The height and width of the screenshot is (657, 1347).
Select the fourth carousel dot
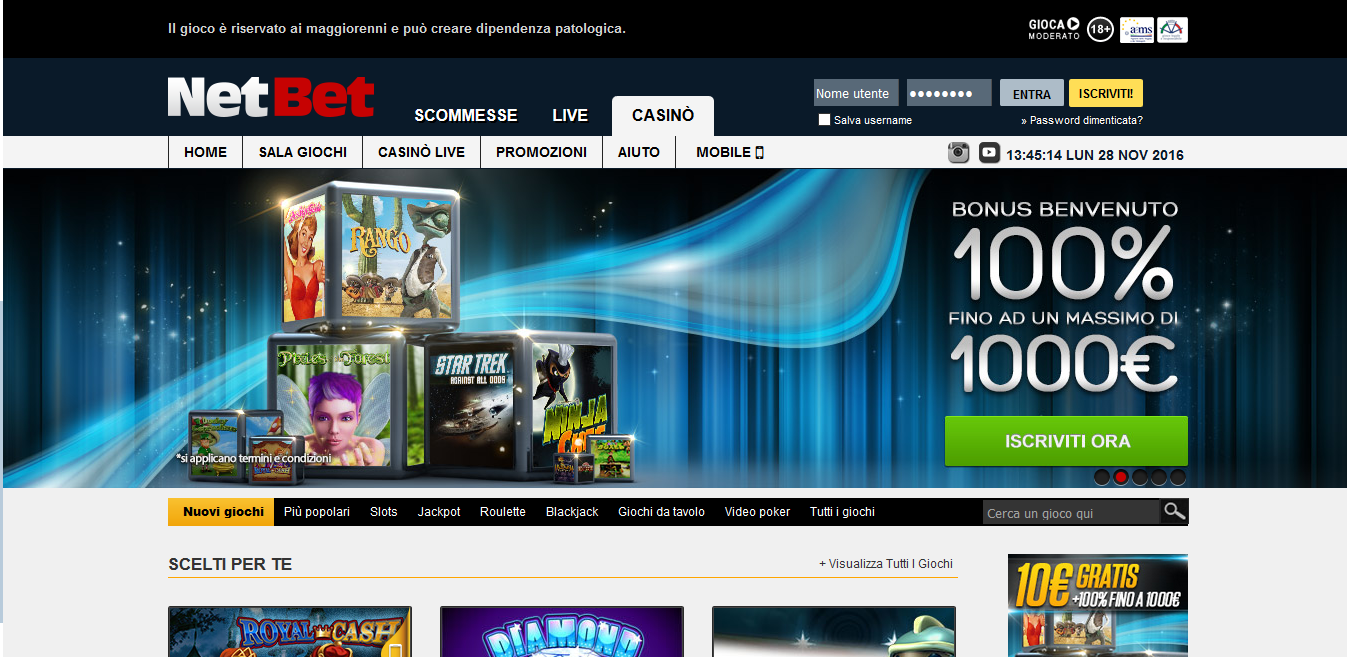(1159, 477)
